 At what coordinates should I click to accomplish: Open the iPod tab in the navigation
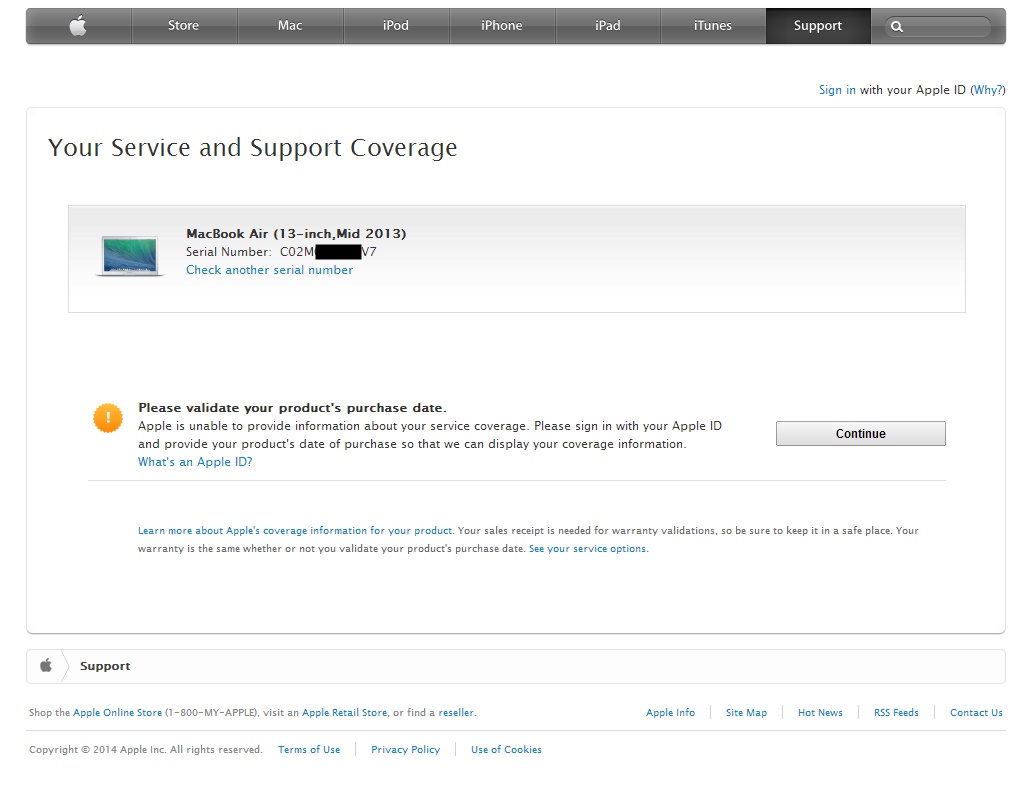tap(396, 26)
